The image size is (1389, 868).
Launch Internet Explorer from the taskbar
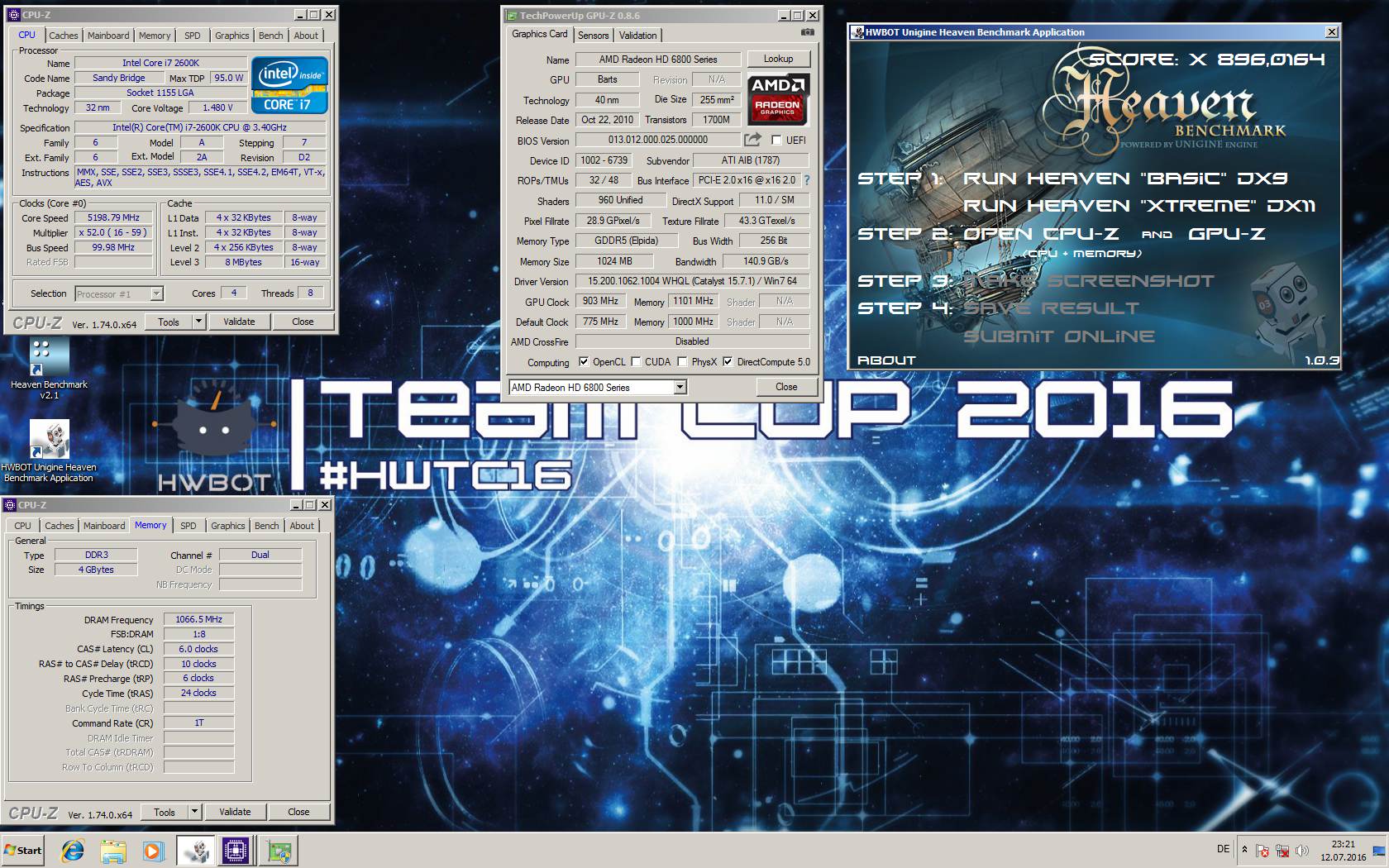pos(73,851)
